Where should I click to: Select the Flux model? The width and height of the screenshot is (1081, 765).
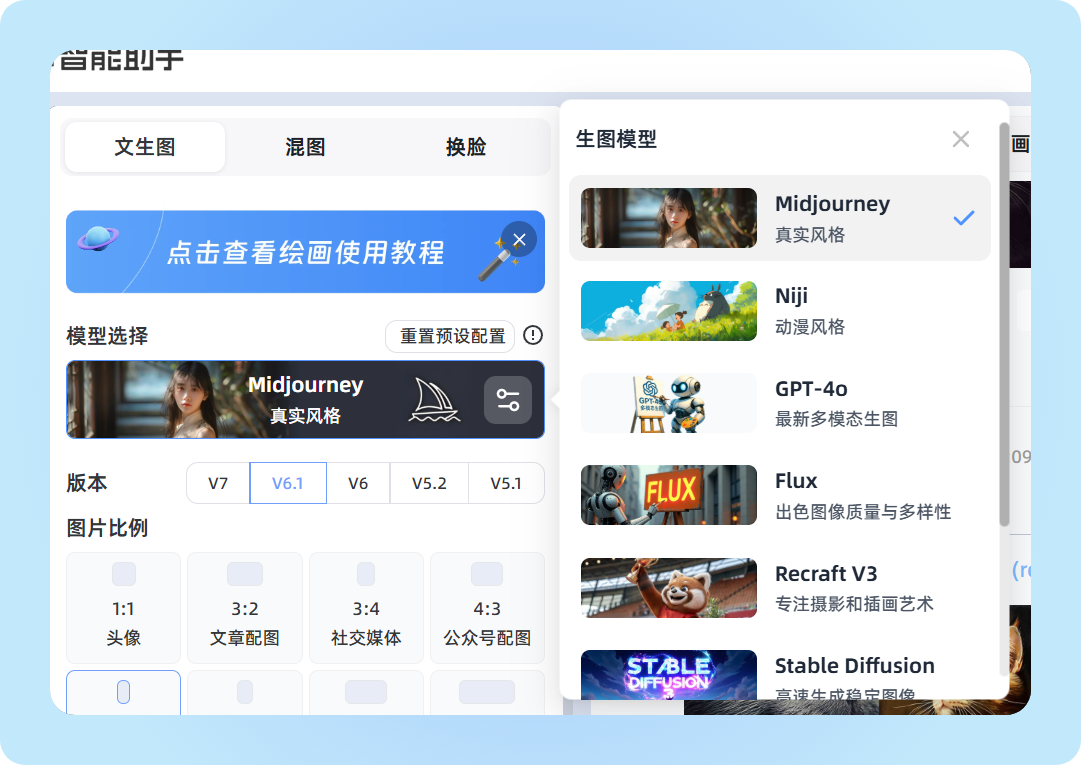click(x=780, y=496)
